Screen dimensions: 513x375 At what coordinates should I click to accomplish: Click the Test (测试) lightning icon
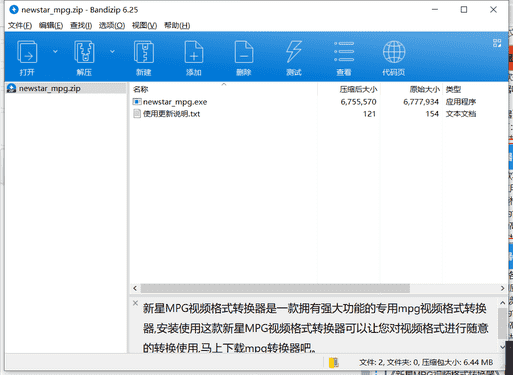point(294,52)
